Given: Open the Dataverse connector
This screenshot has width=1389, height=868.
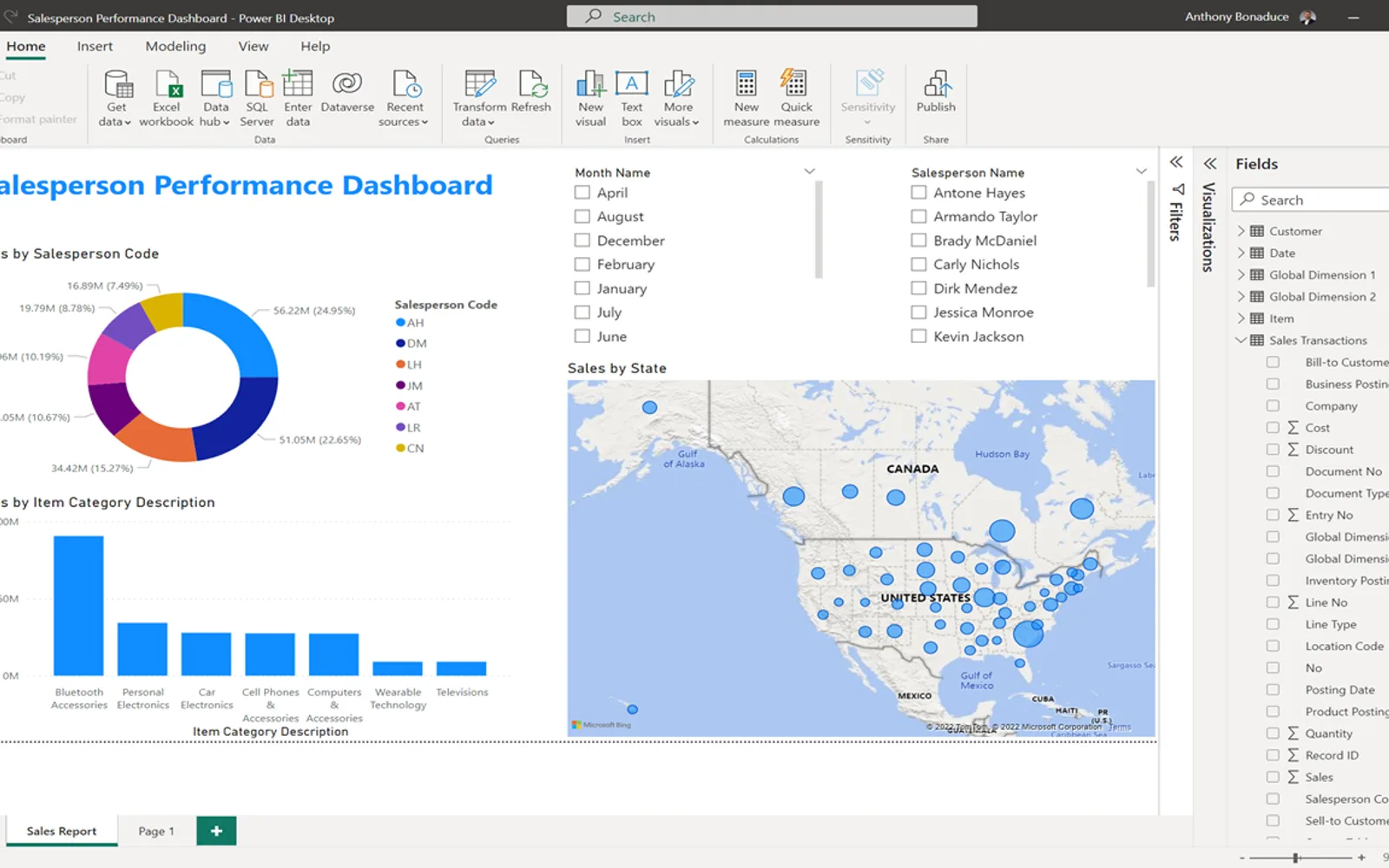Looking at the screenshot, I should click(347, 91).
